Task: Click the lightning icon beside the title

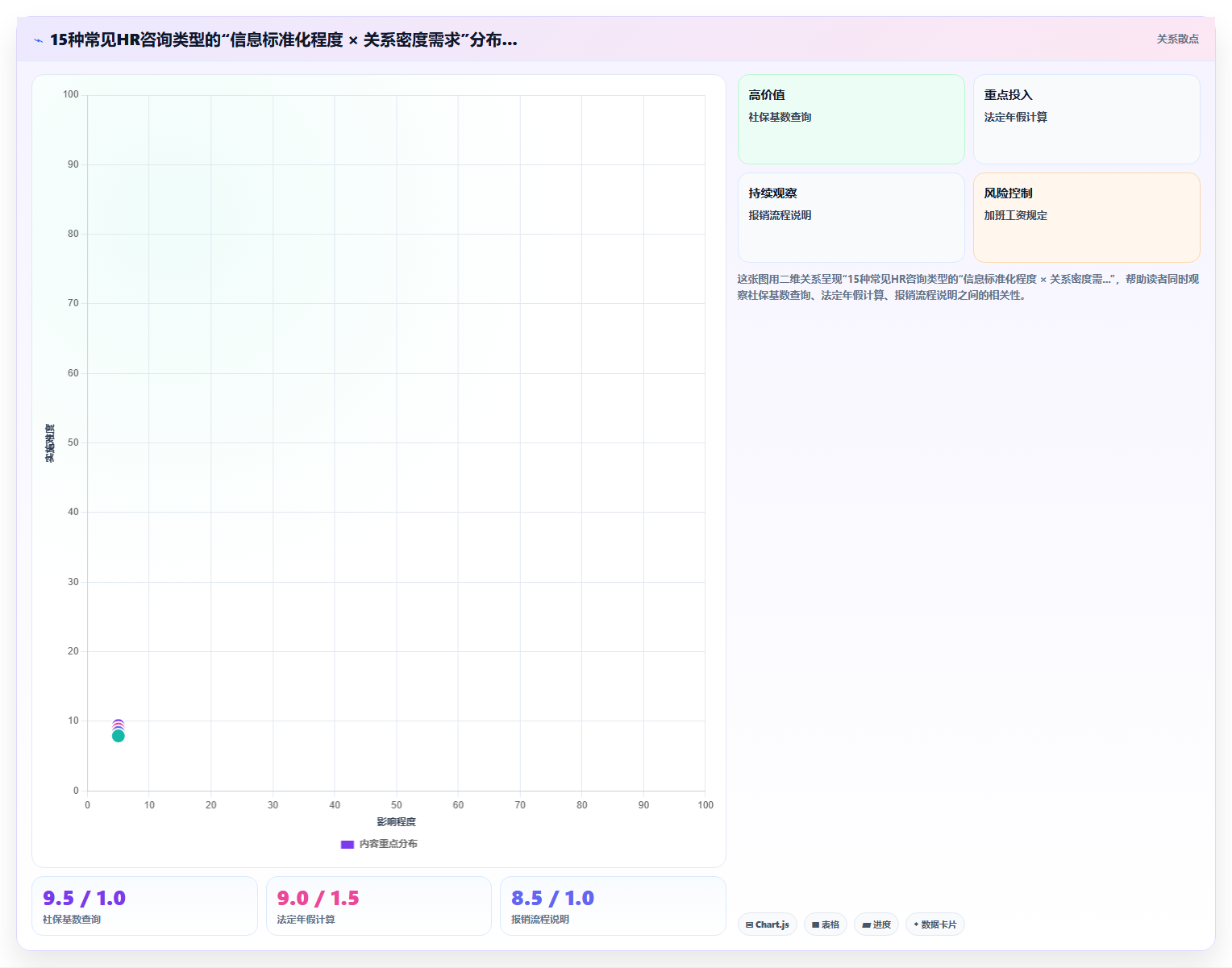Action: (38, 40)
